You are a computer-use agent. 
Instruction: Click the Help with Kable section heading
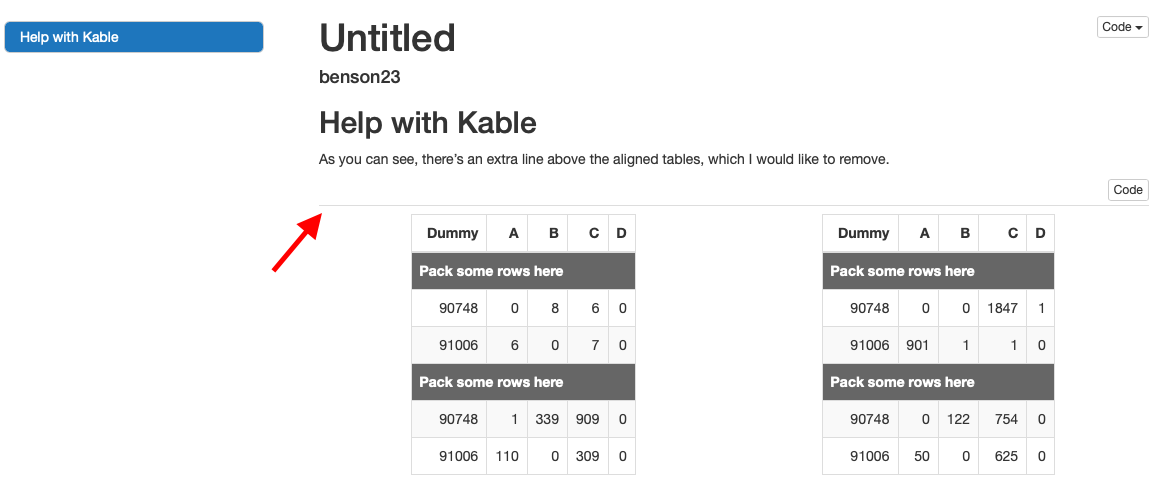(x=427, y=123)
